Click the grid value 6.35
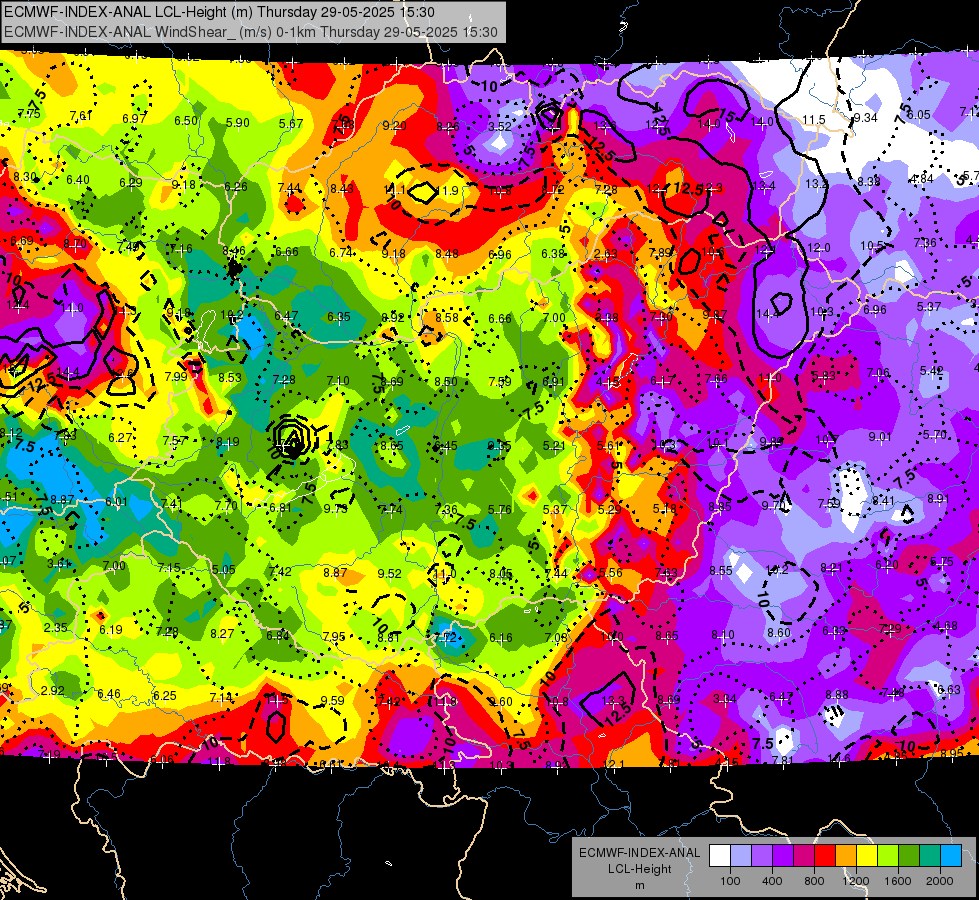The width and height of the screenshot is (979, 900). coord(339,317)
